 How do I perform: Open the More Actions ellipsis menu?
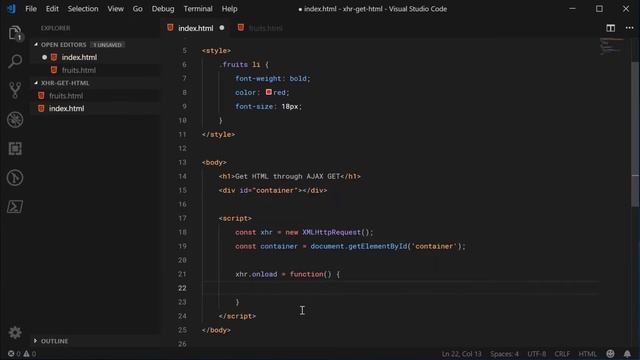point(629,28)
